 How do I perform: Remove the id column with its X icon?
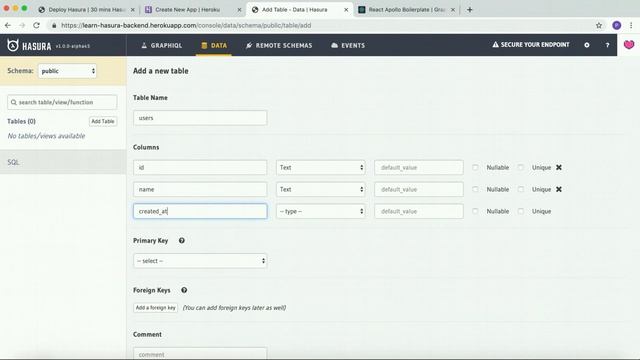pyautogui.click(x=559, y=167)
